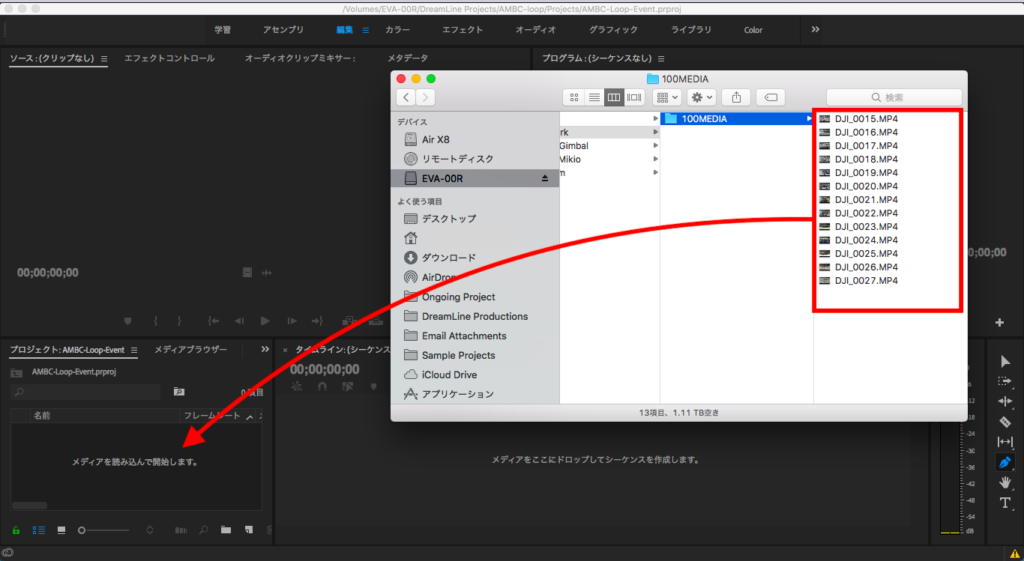The width and height of the screenshot is (1024, 561).
Task: Mark Out point in Source monitor
Action: point(178,321)
